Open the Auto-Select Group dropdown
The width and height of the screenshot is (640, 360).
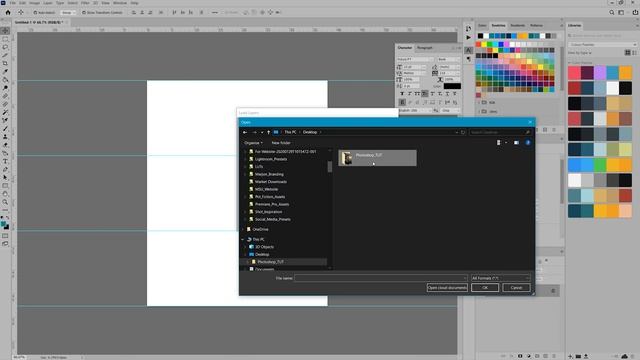click(68, 13)
